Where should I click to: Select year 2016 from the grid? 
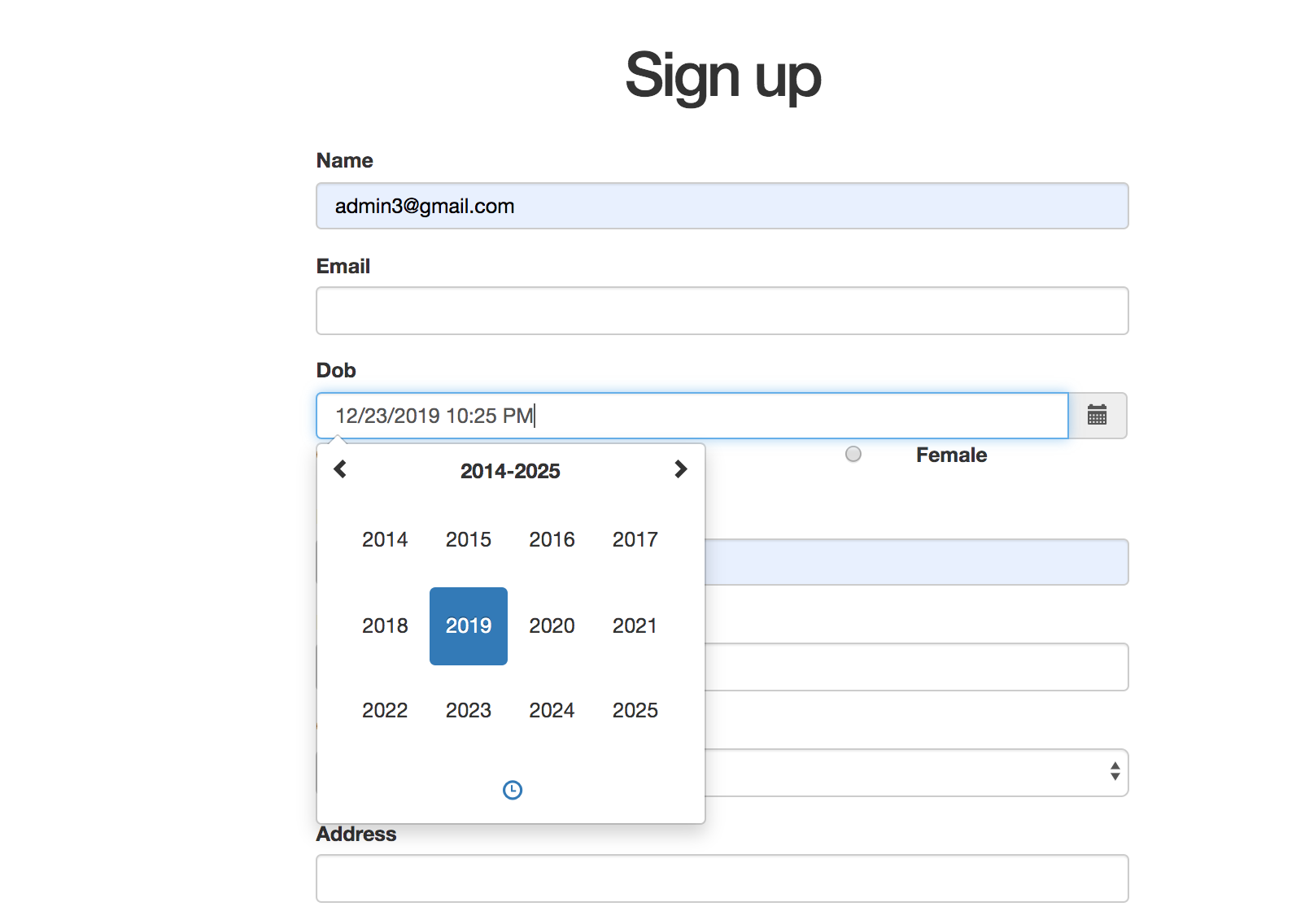click(x=552, y=539)
